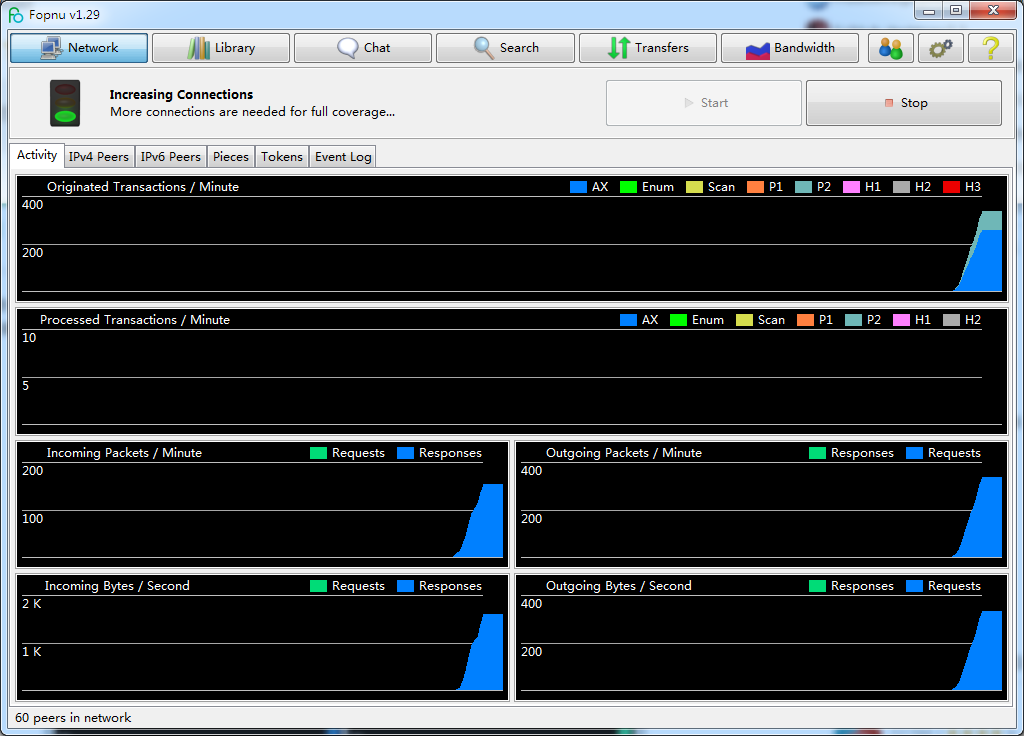This screenshot has height=736, width=1024.
Task: Click P2 teal swatch in Processed Transactions legend
Action: pos(854,320)
